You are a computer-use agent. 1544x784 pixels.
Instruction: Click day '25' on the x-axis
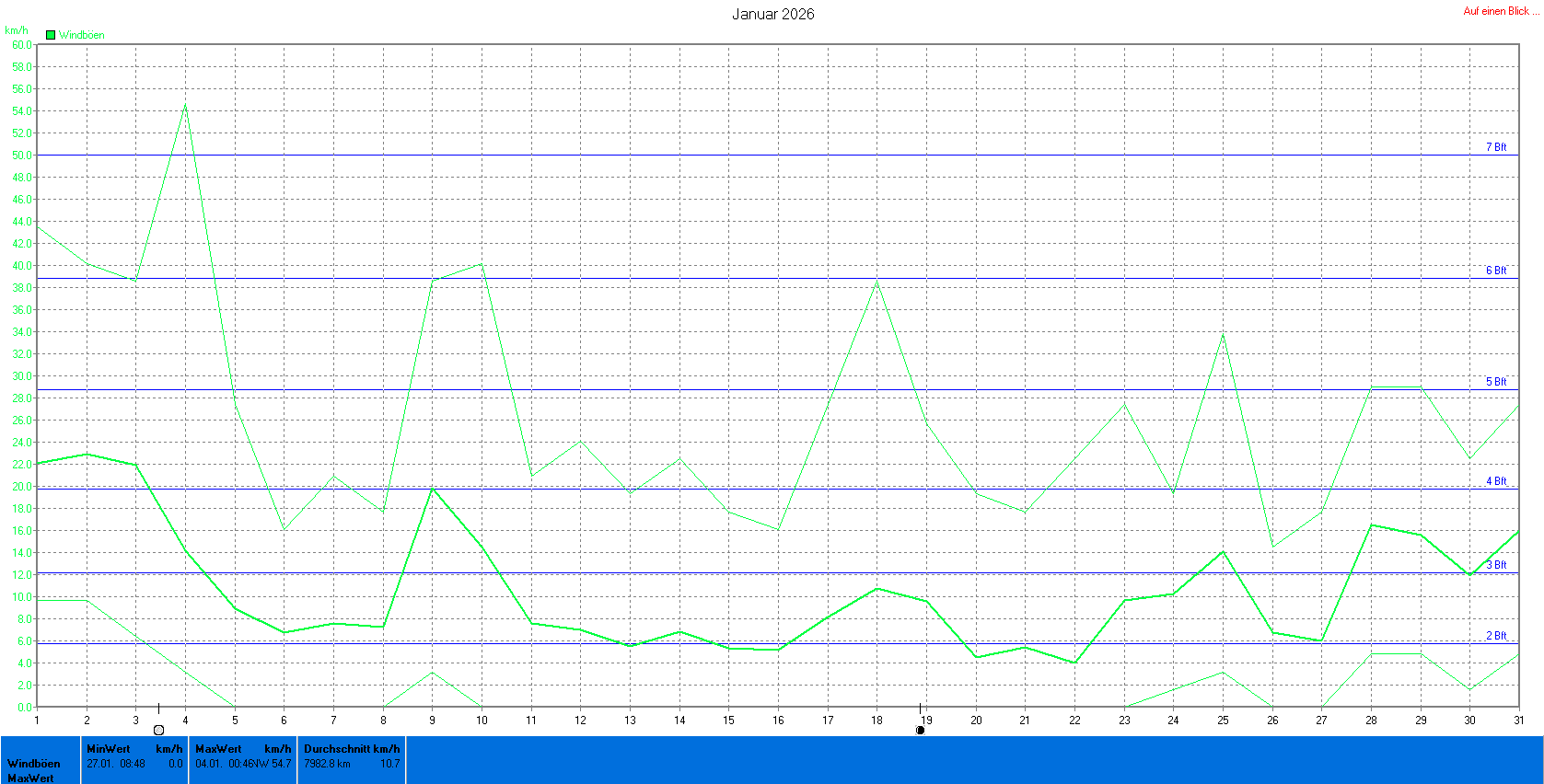pos(1223,721)
